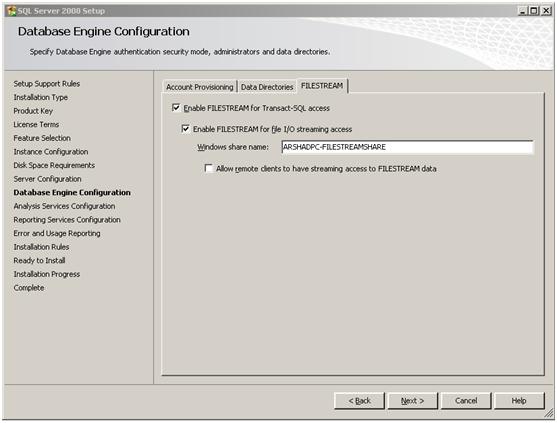This screenshot has width=557, height=423.
Task: Click the SQL Server Setup title bar icon
Action: tap(12, 11)
